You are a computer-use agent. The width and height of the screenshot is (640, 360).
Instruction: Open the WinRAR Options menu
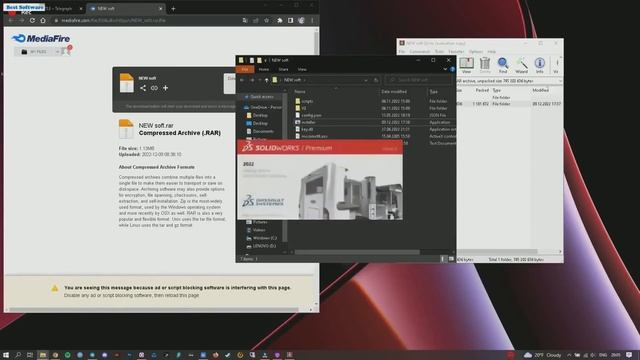tap(476, 51)
